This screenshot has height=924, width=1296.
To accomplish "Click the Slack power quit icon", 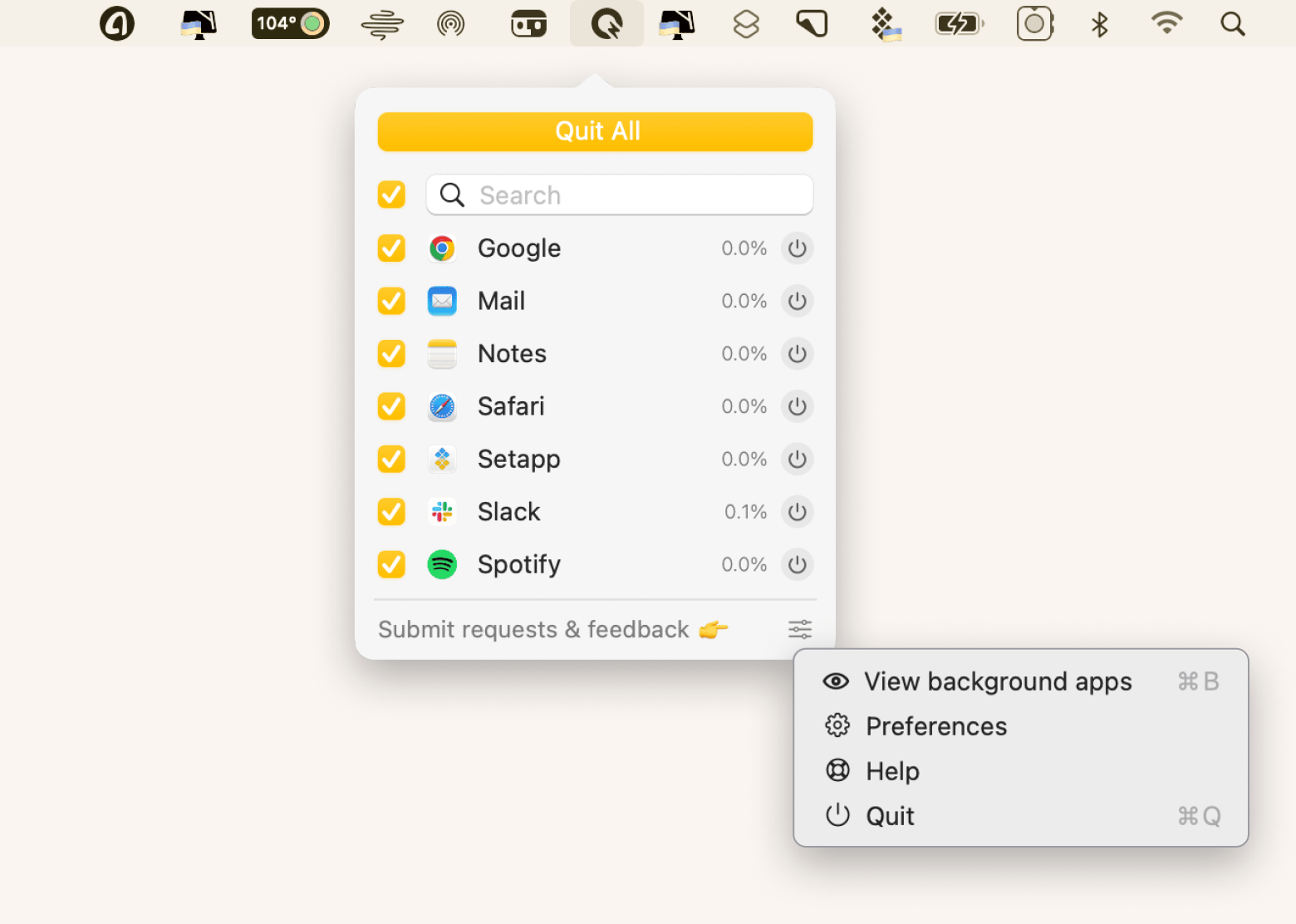I will click(x=797, y=512).
